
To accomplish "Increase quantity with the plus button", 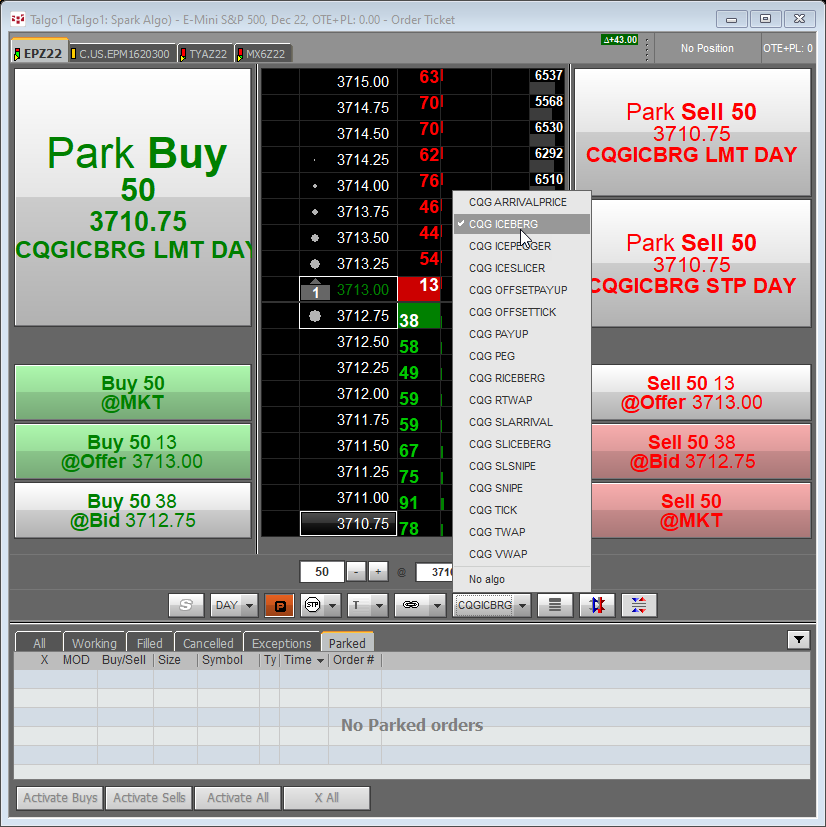I will tap(378, 572).
